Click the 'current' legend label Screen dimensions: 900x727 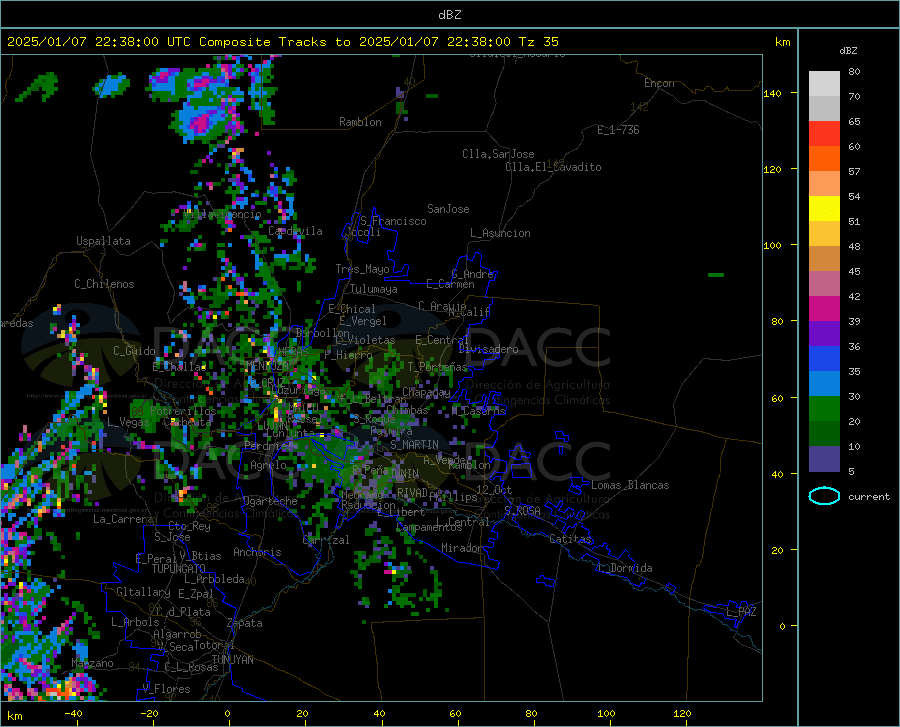[x=869, y=497]
